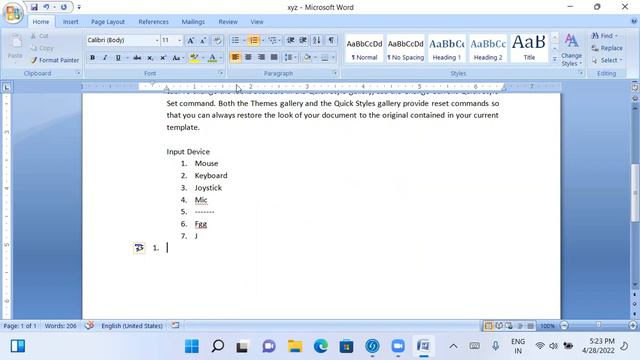Open the Review tab
The width and height of the screenshot is (640, 360).
(228, 22)
